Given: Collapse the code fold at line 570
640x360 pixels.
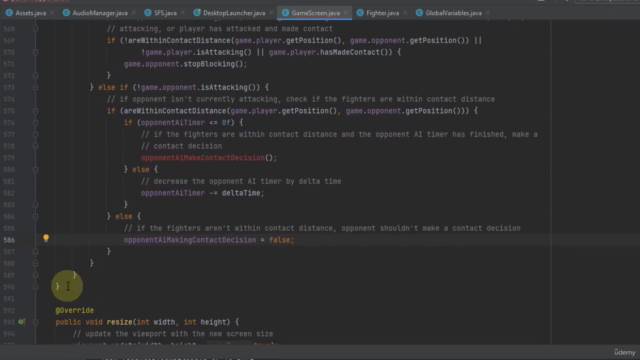Looking at the screenshot, I should click(x=36, y=52).
